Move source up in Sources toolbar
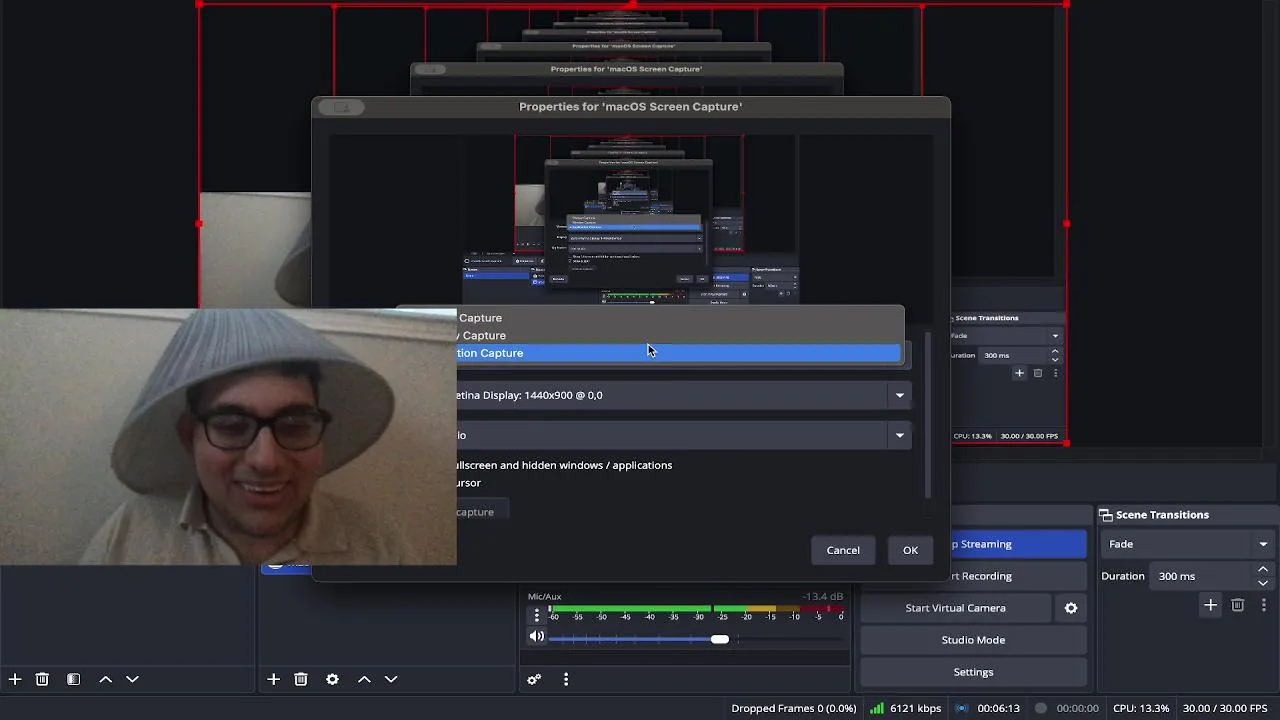Screen dimensions: 1280x720 [x=364, y=679]
